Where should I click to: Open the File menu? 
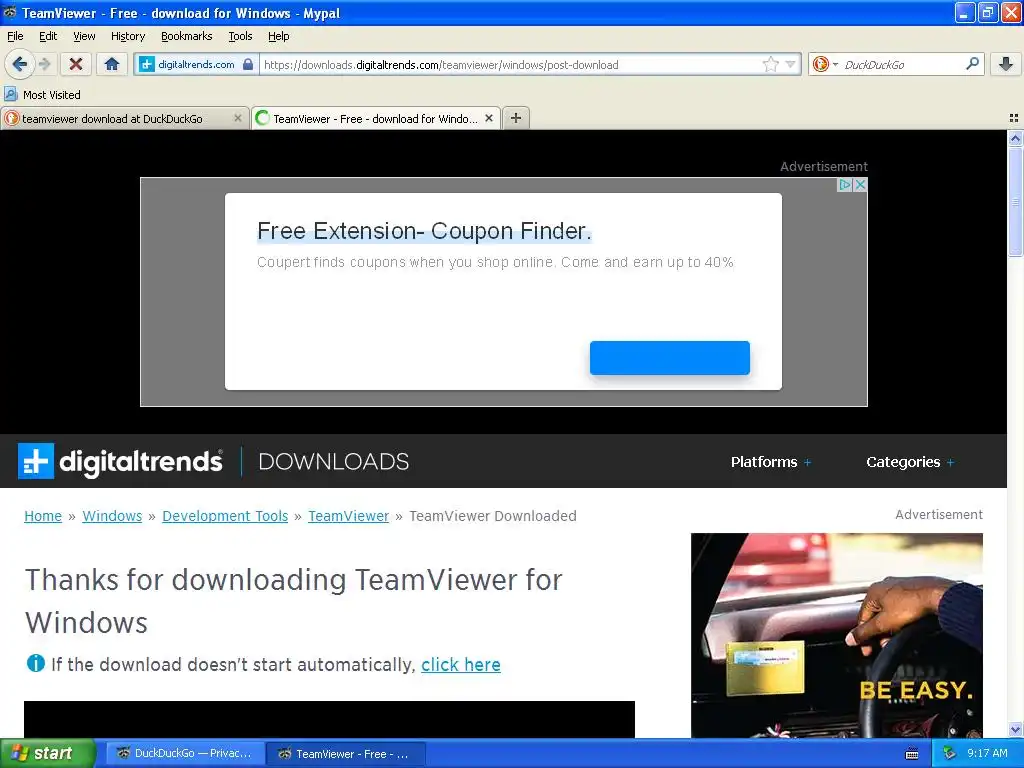click(15, 36)
